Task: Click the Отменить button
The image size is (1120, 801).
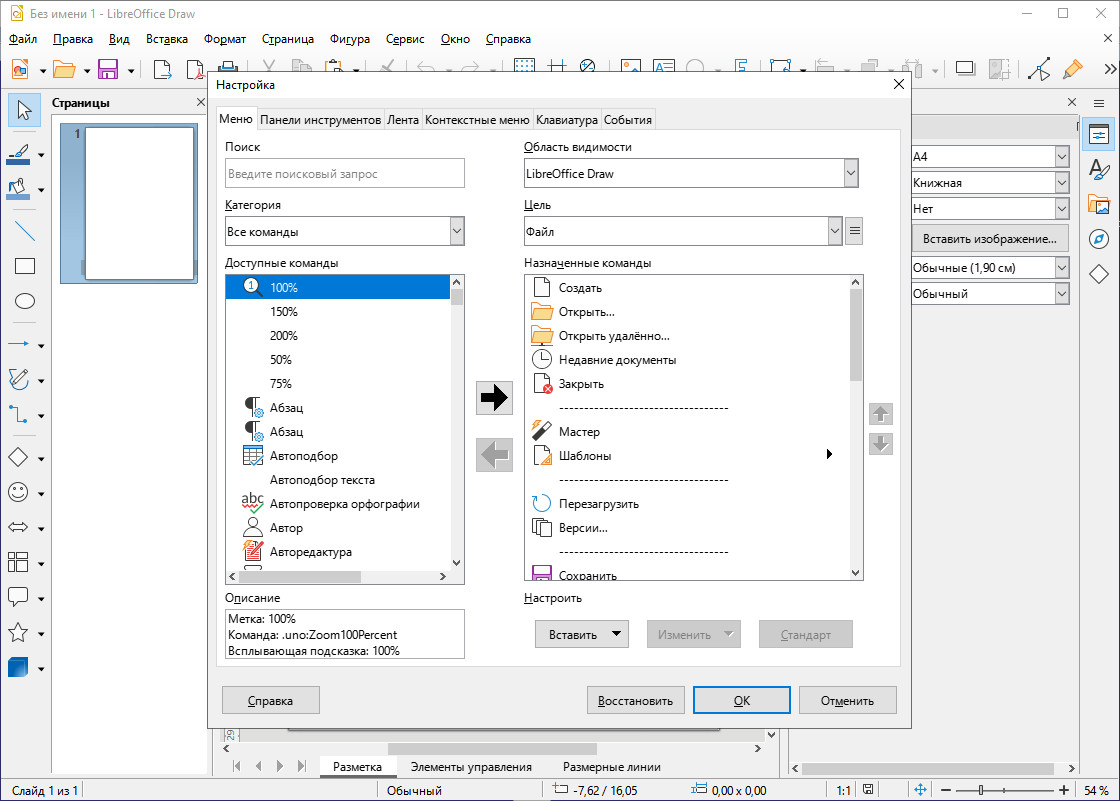Action: 847,700
